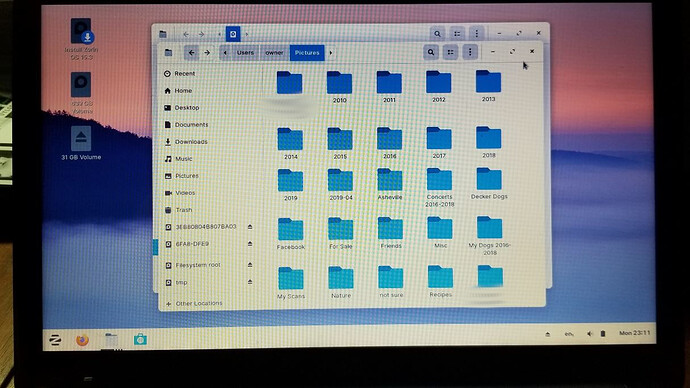Viewport: 690px width, 388px height.
Task: Select the Decker Dogs folder
Action: [489, 183]
